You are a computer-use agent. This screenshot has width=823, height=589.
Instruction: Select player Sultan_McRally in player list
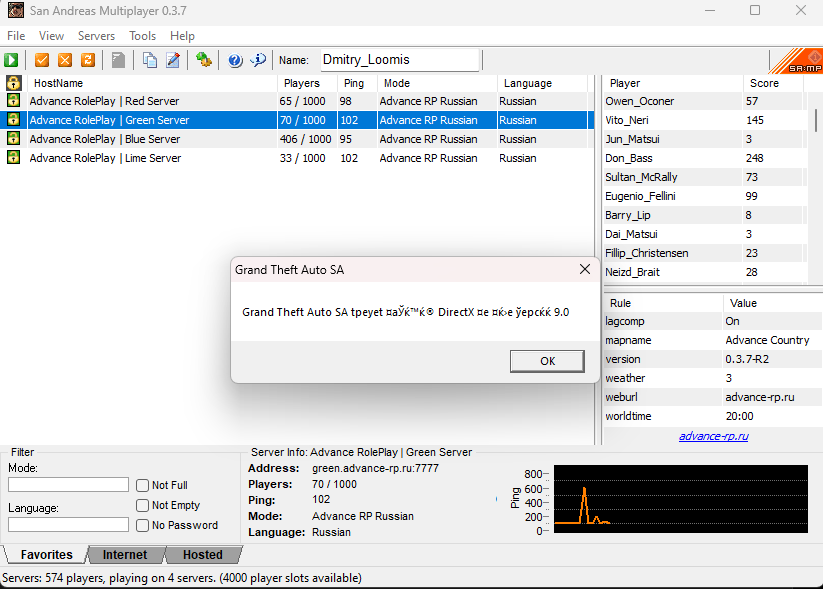click(x=703, y=177)
